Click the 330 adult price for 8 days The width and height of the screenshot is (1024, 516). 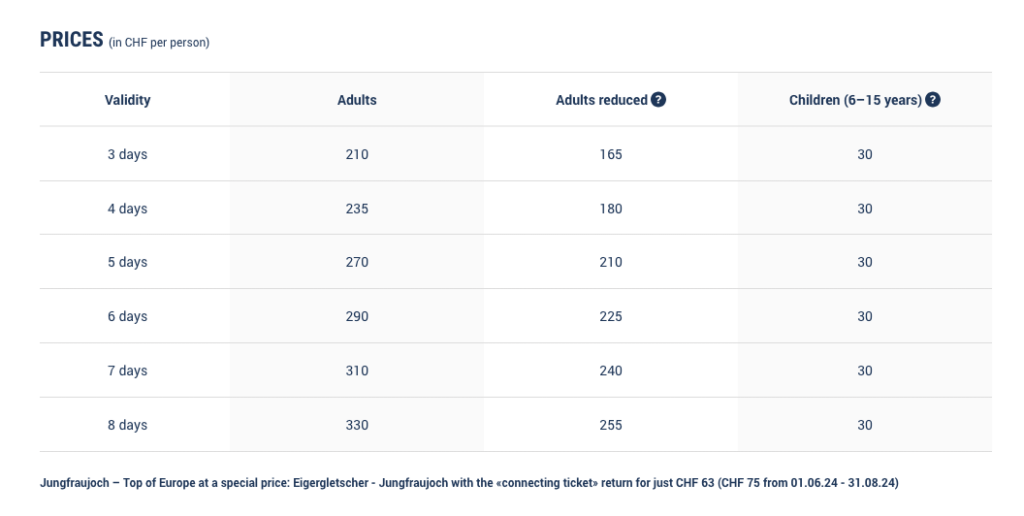point(357,425)
